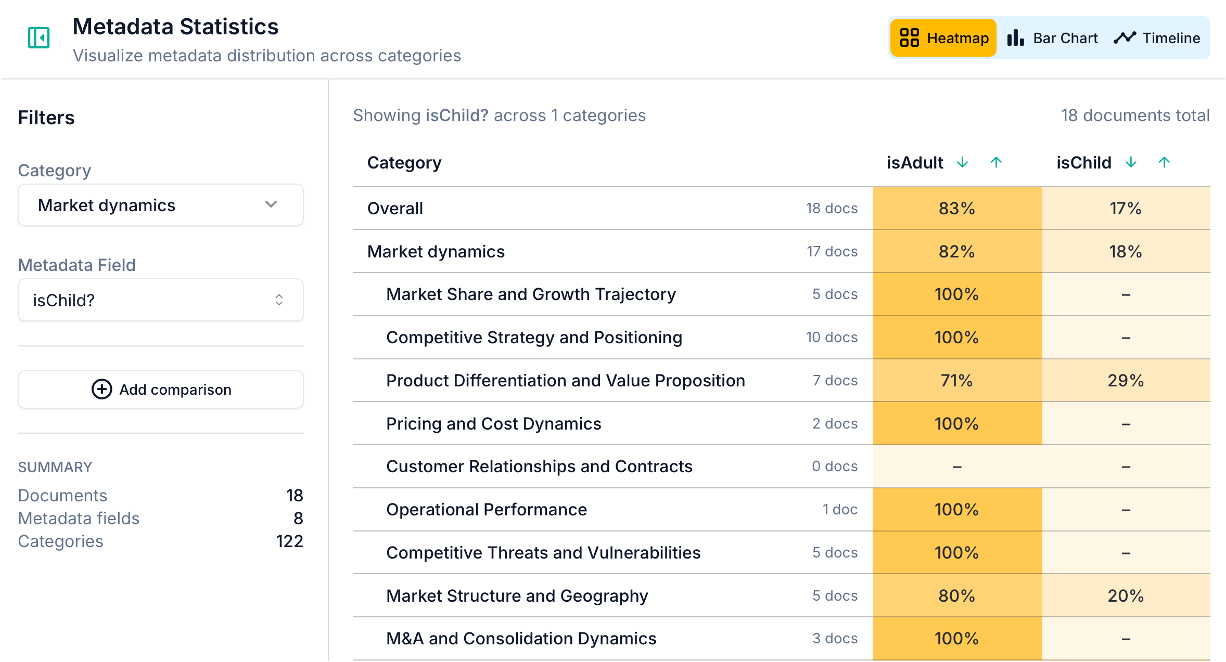Click the Bar Chart icon
The width and height of the screenshot is (1226, 662).
tap(1016, 38)
